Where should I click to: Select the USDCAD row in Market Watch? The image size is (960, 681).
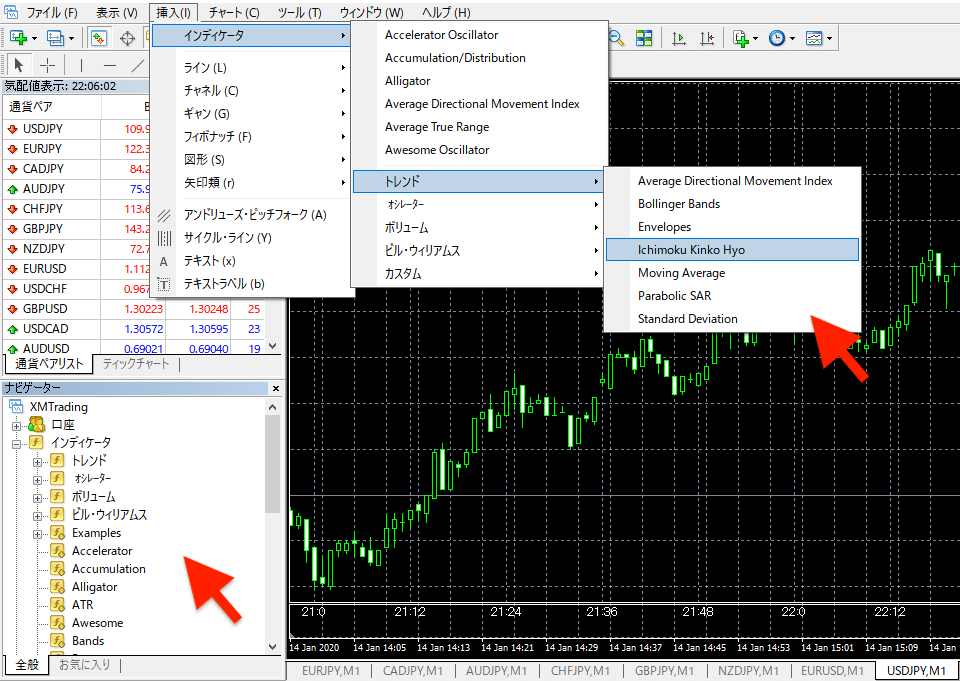134,329
